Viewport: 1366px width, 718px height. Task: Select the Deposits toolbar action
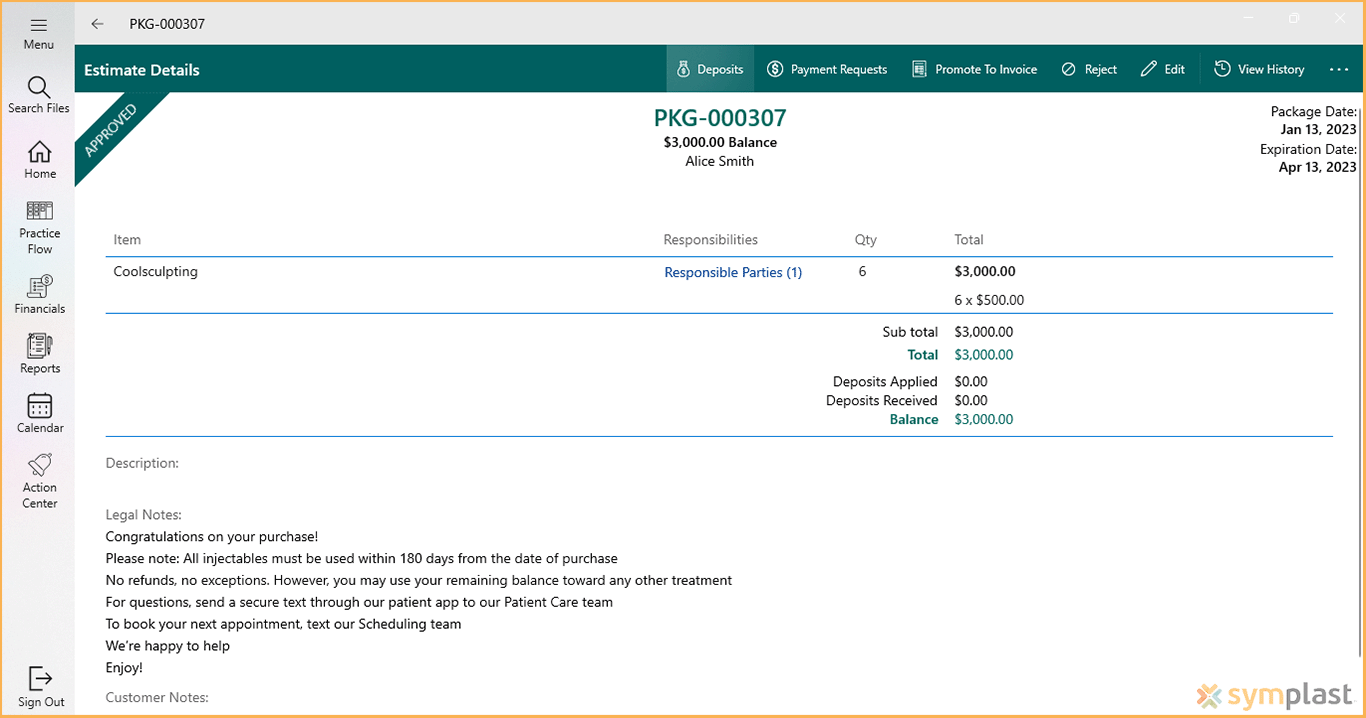coord(710,69)
